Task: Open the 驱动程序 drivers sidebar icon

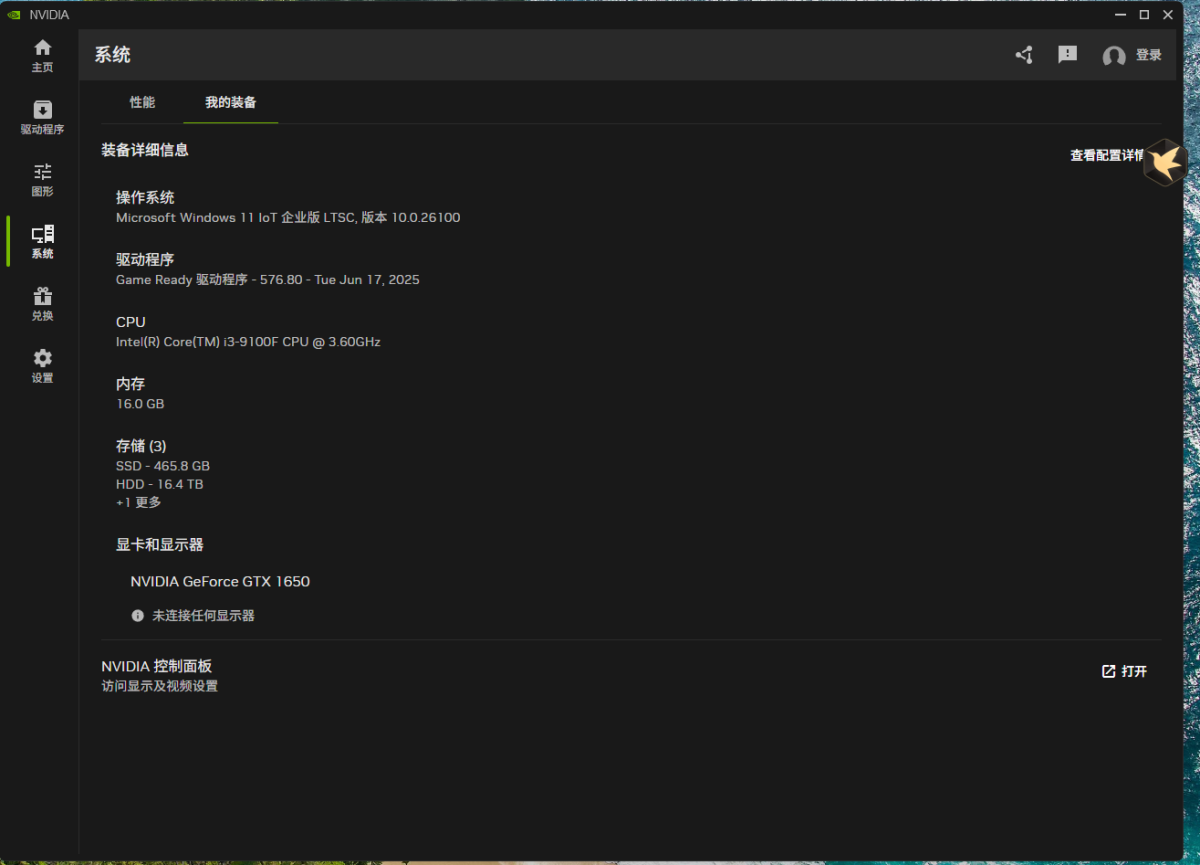Action: coord(42,110)
